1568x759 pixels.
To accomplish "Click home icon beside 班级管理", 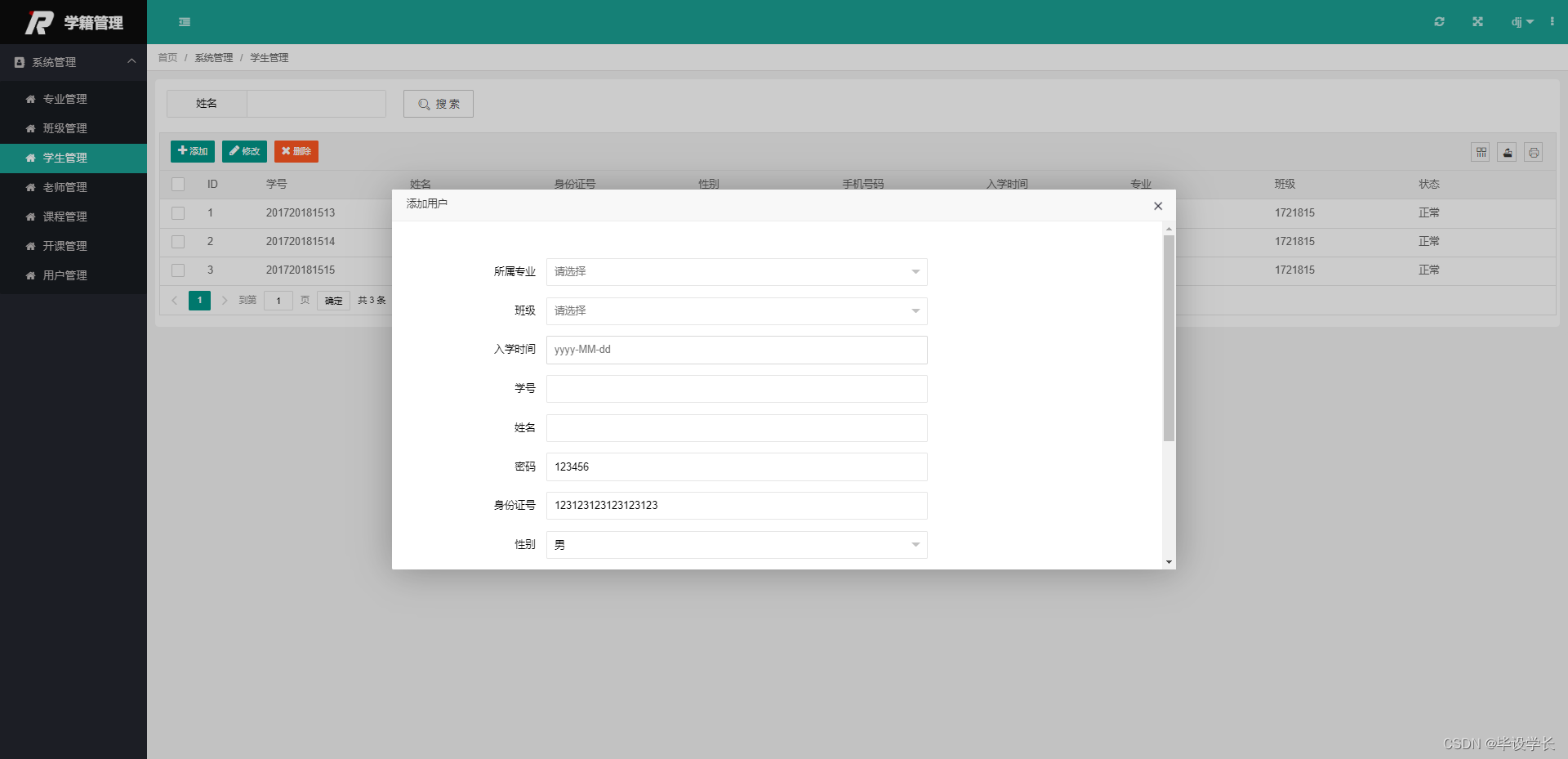I will [30, 128].
